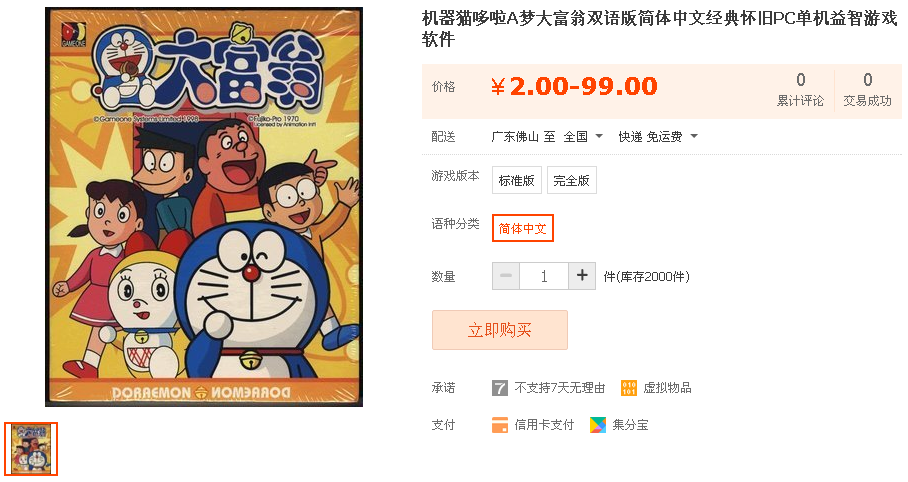Select the 标准版 game version option
908x482 pixels.
coord(517,180)
